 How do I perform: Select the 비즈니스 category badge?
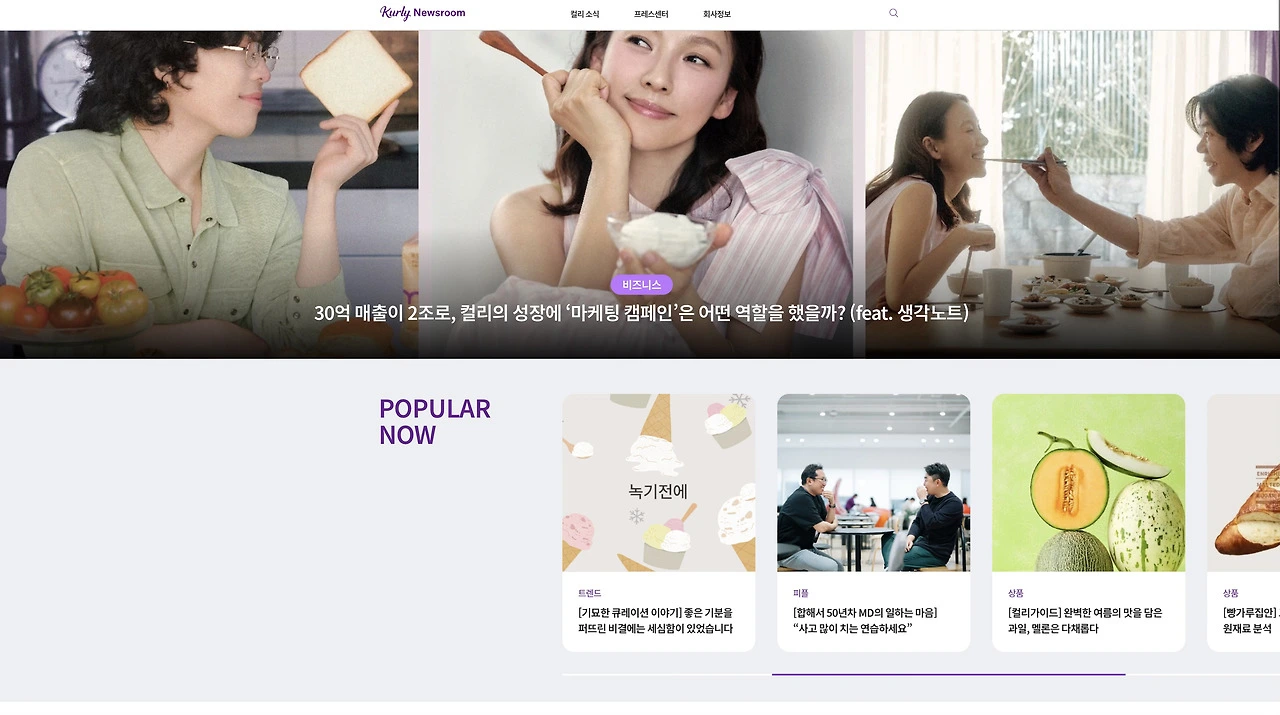click(641, 285)
